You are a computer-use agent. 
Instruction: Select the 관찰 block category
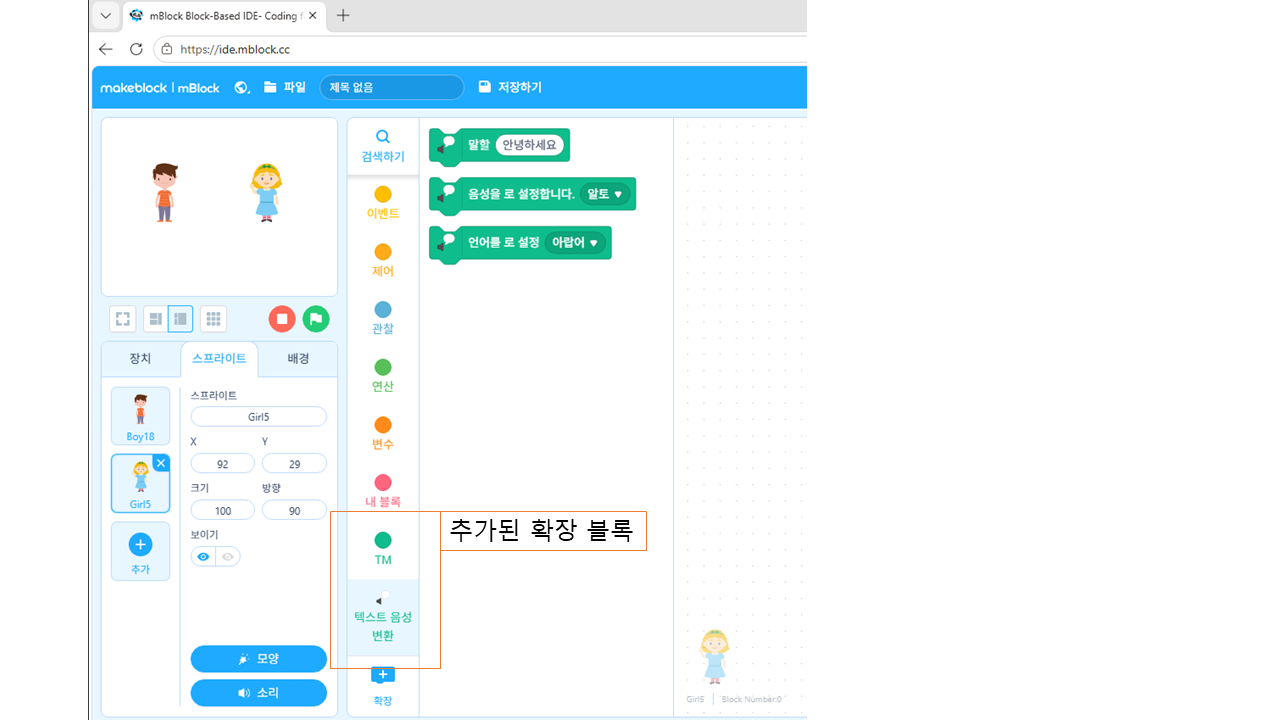pyautogui.click(x=383, y=318)
